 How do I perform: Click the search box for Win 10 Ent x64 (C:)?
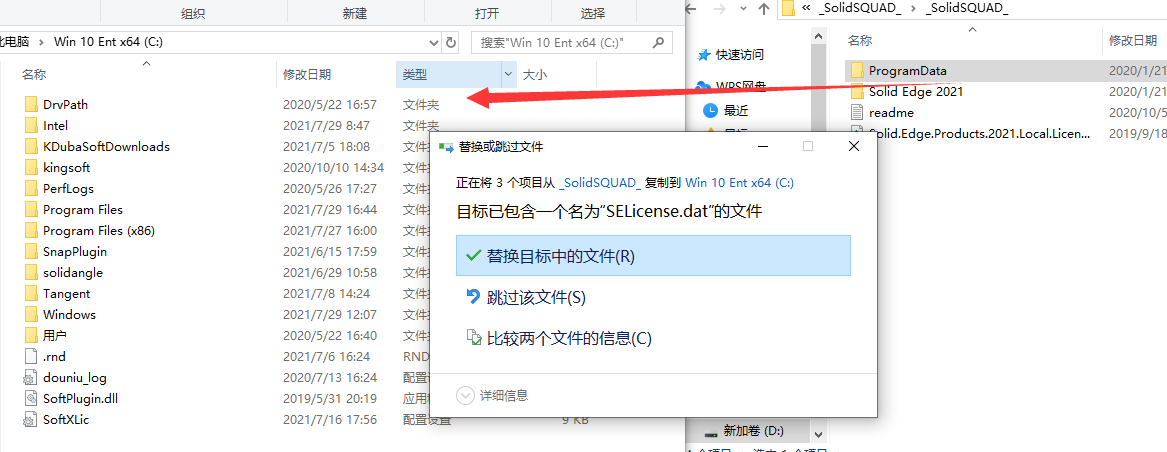[x=572, y=42]
